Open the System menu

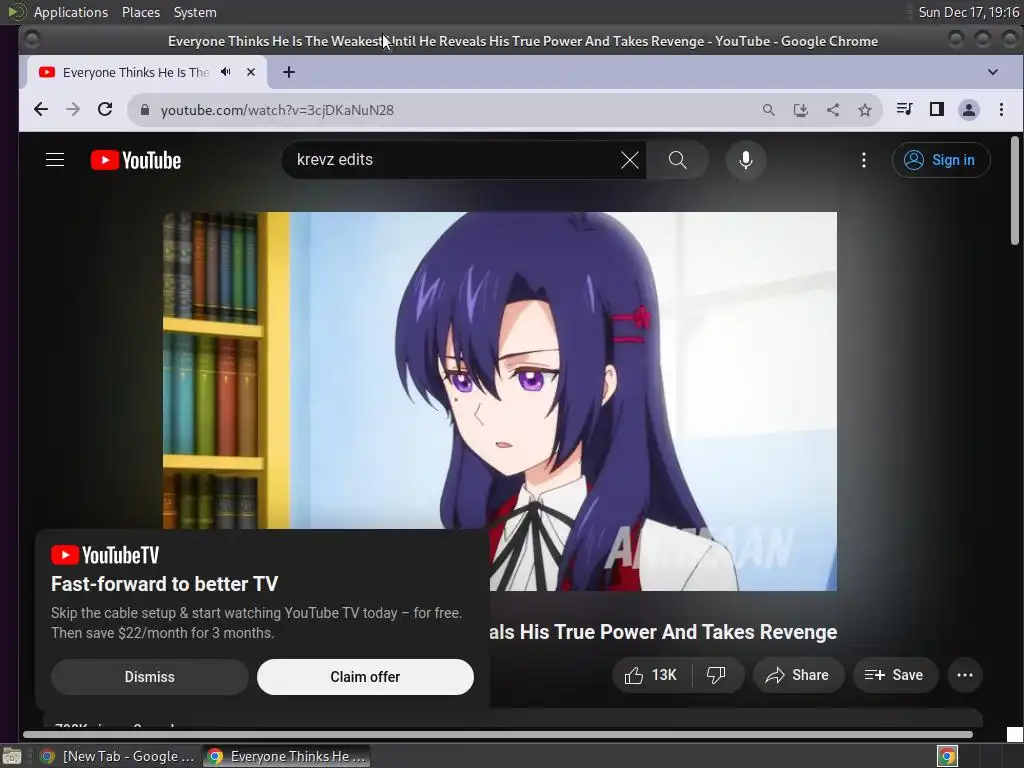click(x=195, y=12)
